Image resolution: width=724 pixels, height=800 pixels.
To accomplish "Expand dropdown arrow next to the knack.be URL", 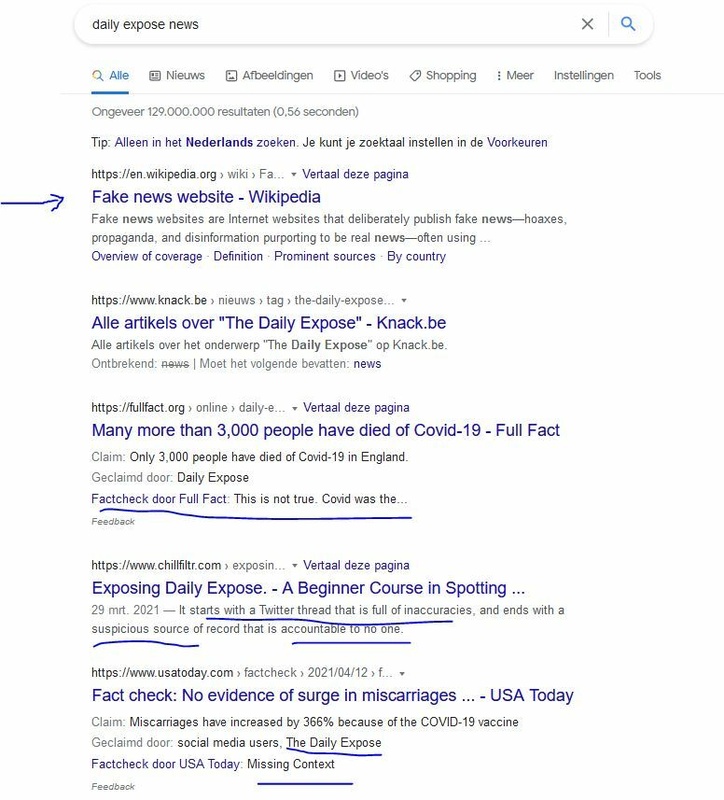I will 404,301.
